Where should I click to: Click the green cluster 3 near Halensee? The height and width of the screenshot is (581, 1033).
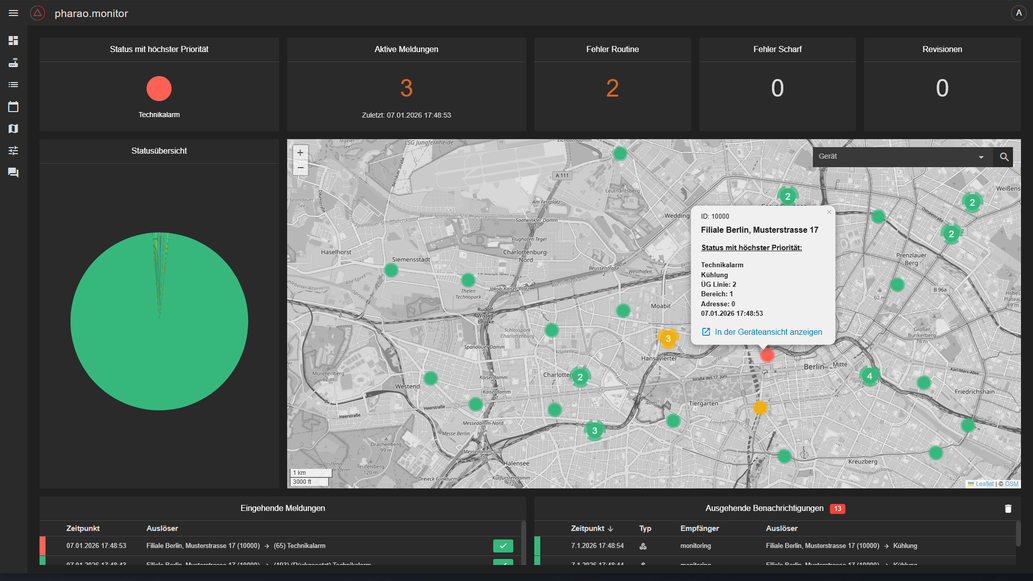[x=594, y=431]
